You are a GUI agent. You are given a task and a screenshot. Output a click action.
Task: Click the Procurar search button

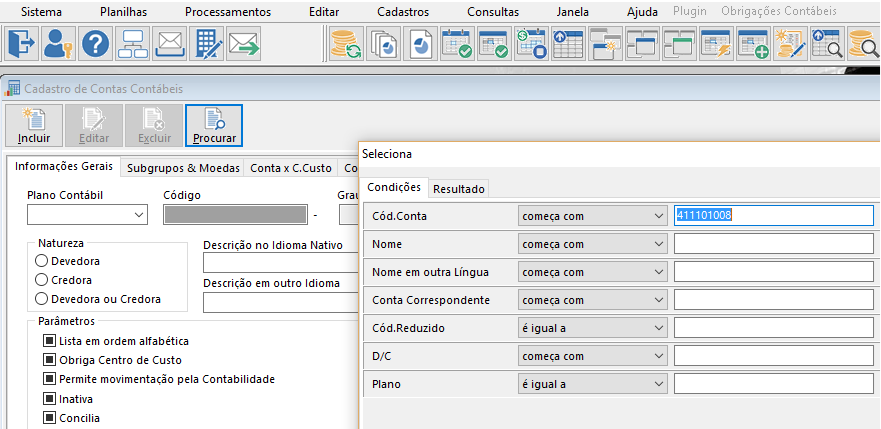pos(214,125)
